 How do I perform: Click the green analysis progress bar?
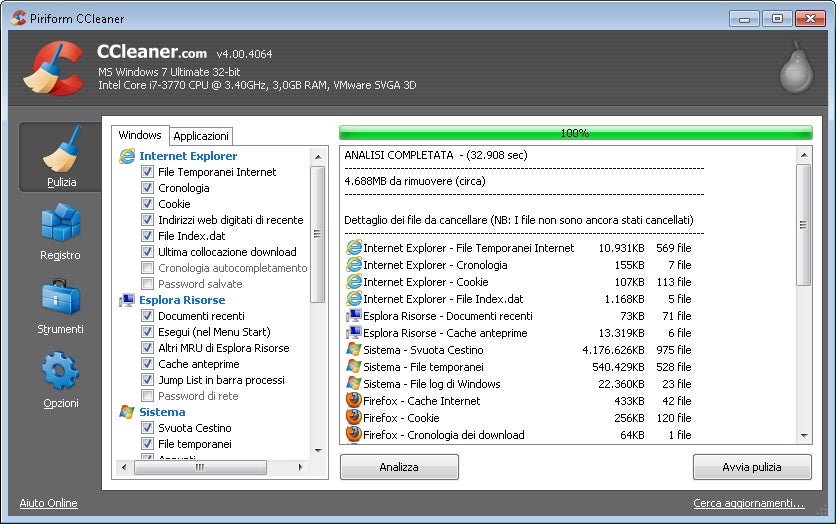(x=575, y=133)
